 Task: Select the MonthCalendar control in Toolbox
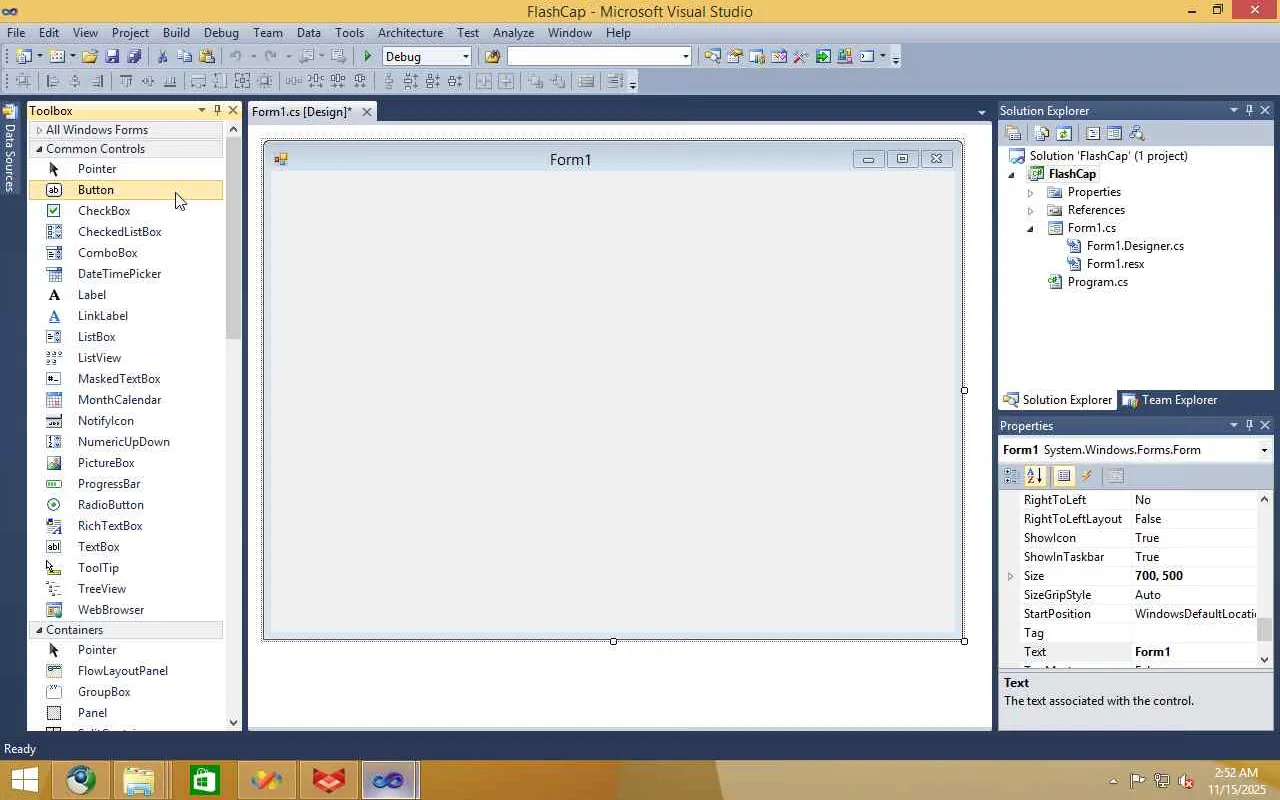click(x=125, y=400)
